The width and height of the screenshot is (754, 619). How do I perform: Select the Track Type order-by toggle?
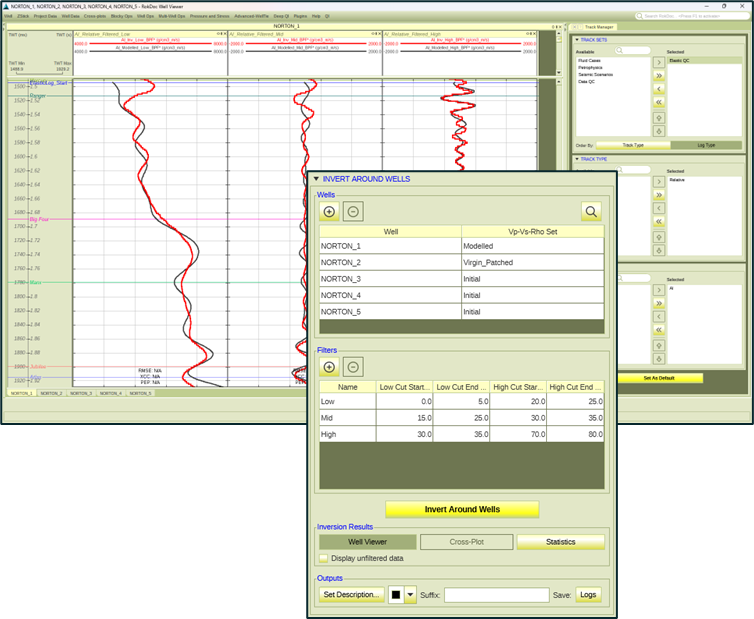(632, 145)
